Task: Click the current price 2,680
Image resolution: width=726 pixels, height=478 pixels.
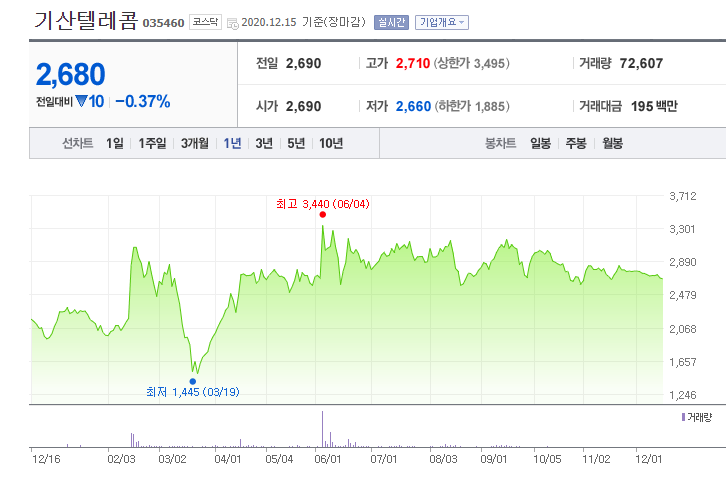Action: [70, 74]
